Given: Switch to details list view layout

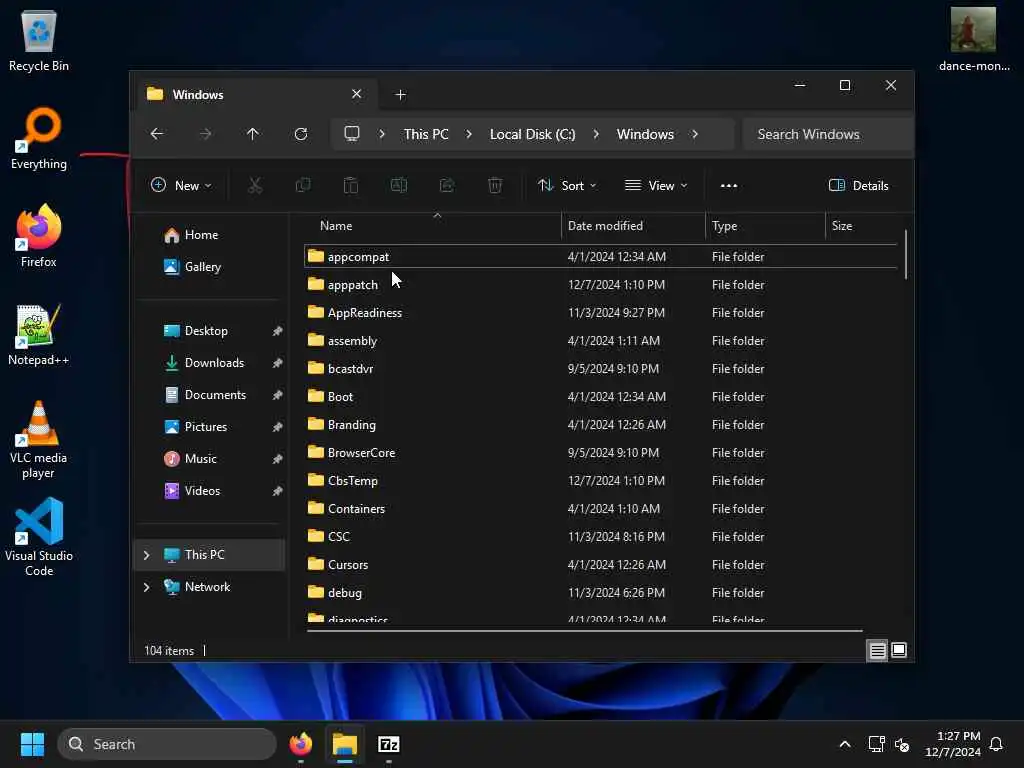Looking at the screenshot, I should point(877,650).
